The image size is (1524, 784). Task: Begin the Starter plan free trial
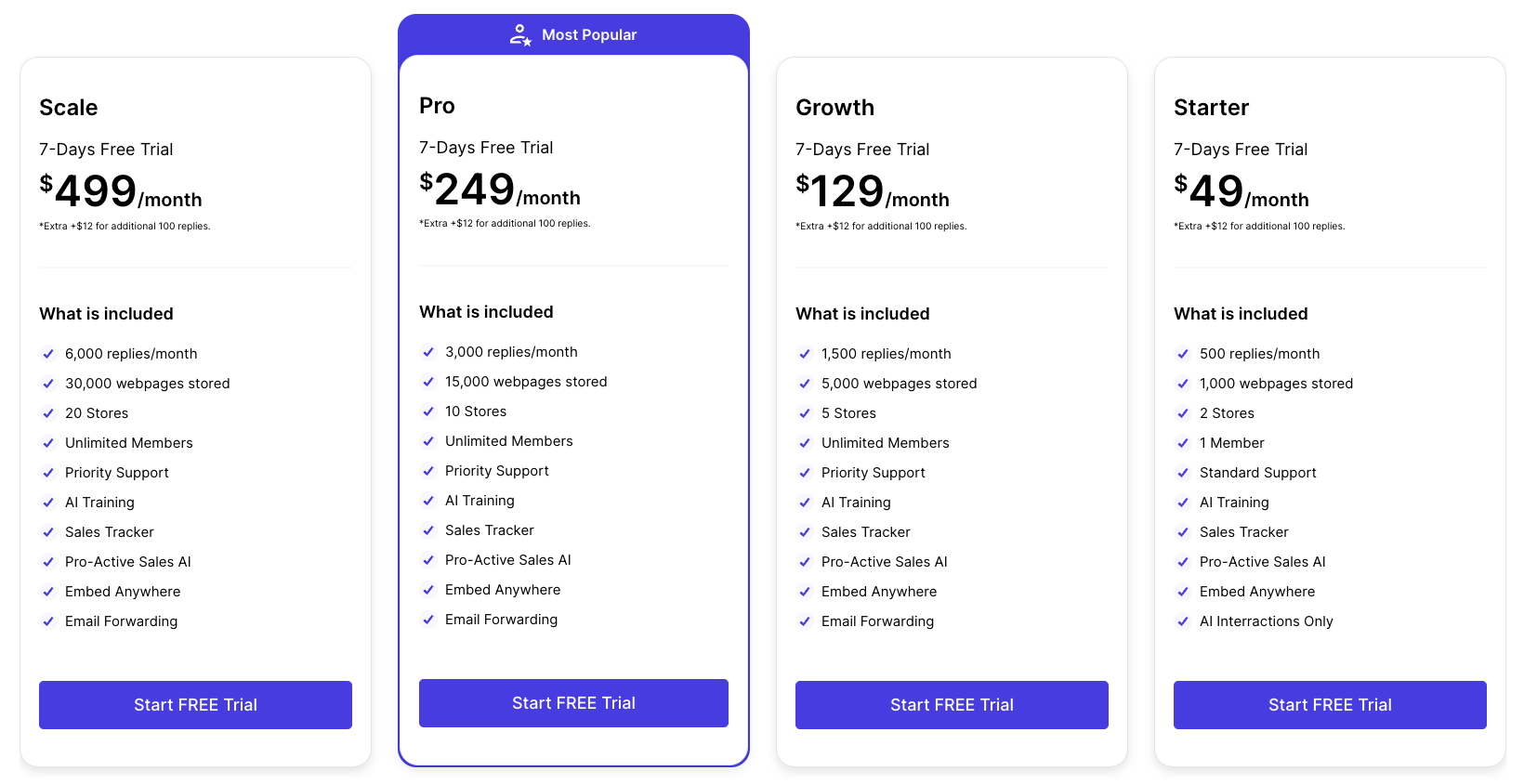click(x=1330, y=705)
